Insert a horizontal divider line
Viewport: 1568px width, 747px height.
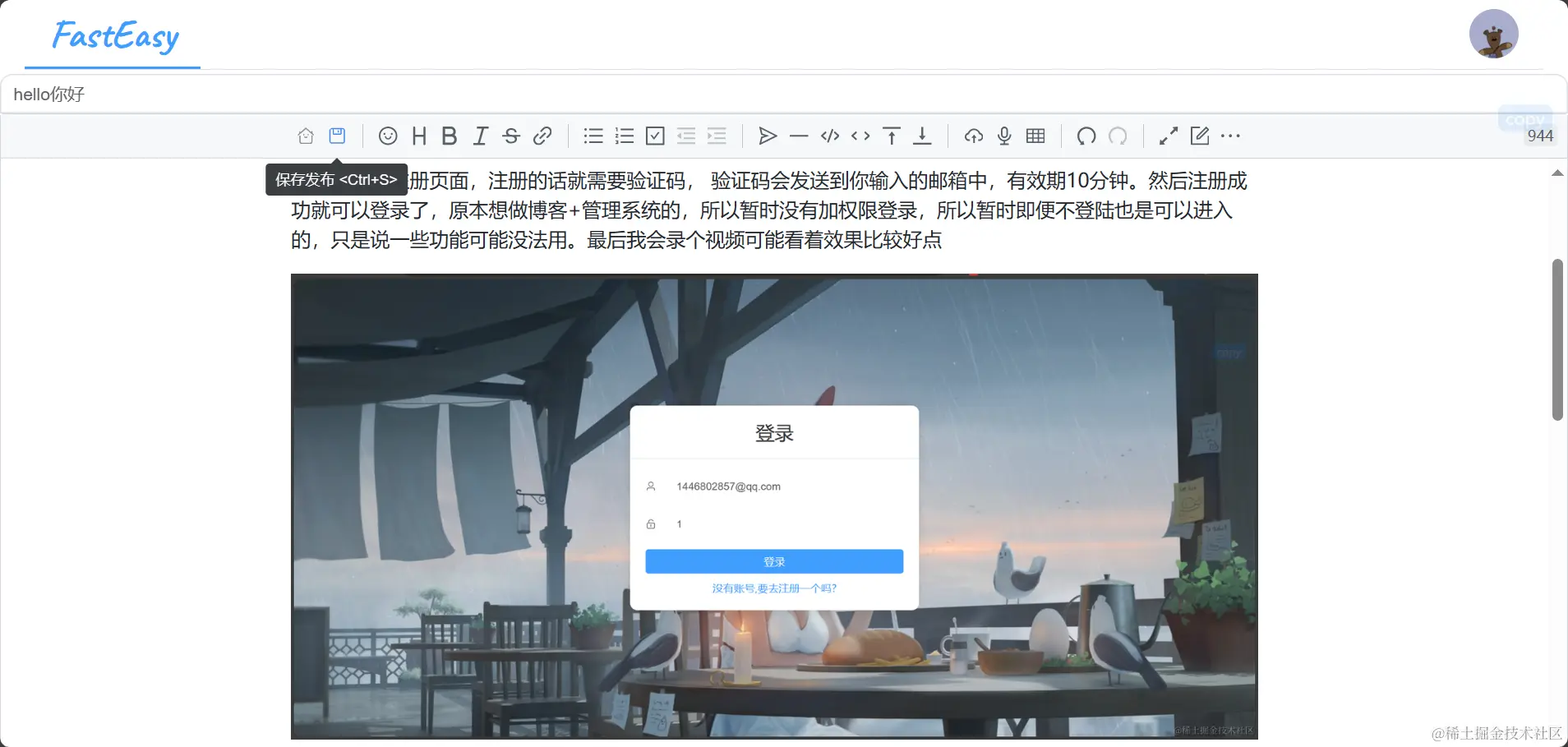click(x=799, y=136)
